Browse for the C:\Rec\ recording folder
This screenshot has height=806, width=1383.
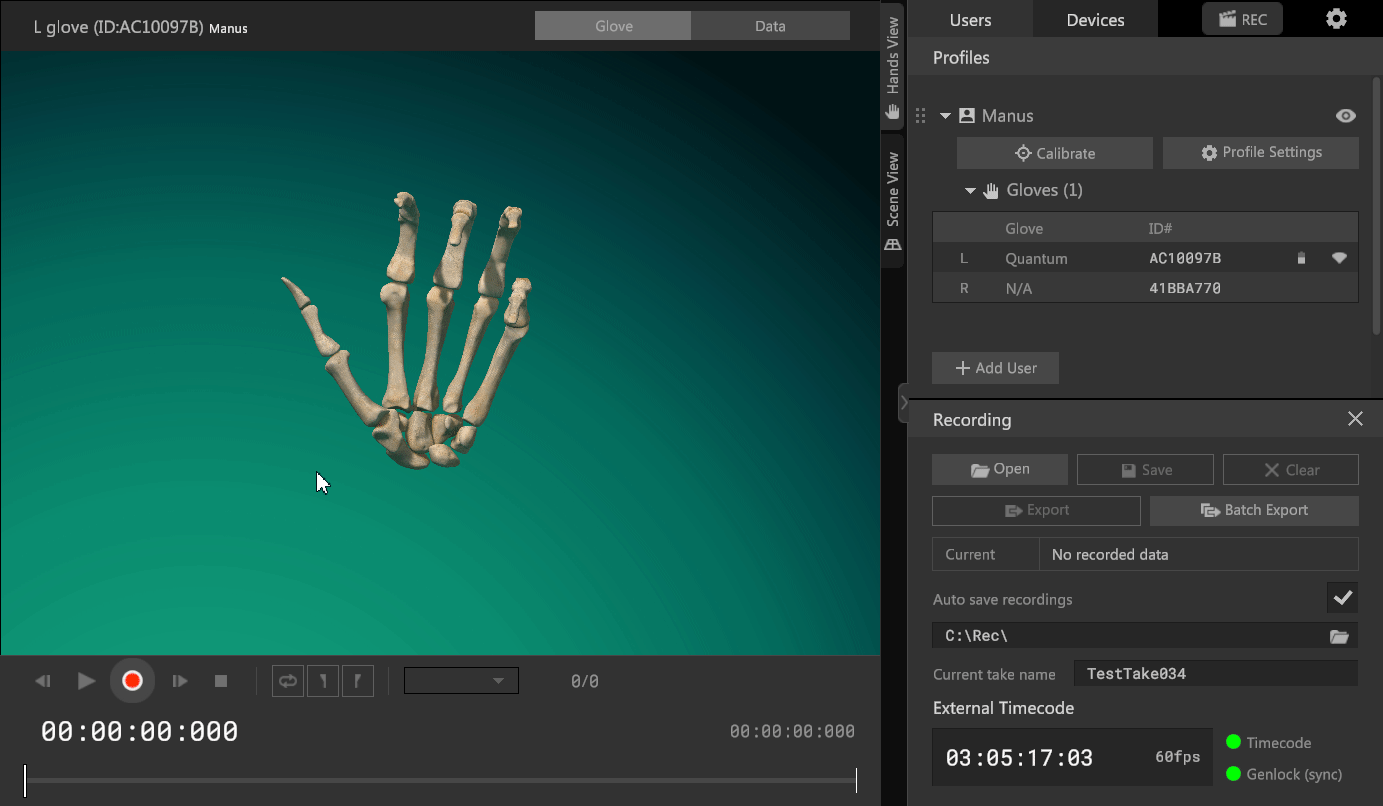[x=1339, y=636]
